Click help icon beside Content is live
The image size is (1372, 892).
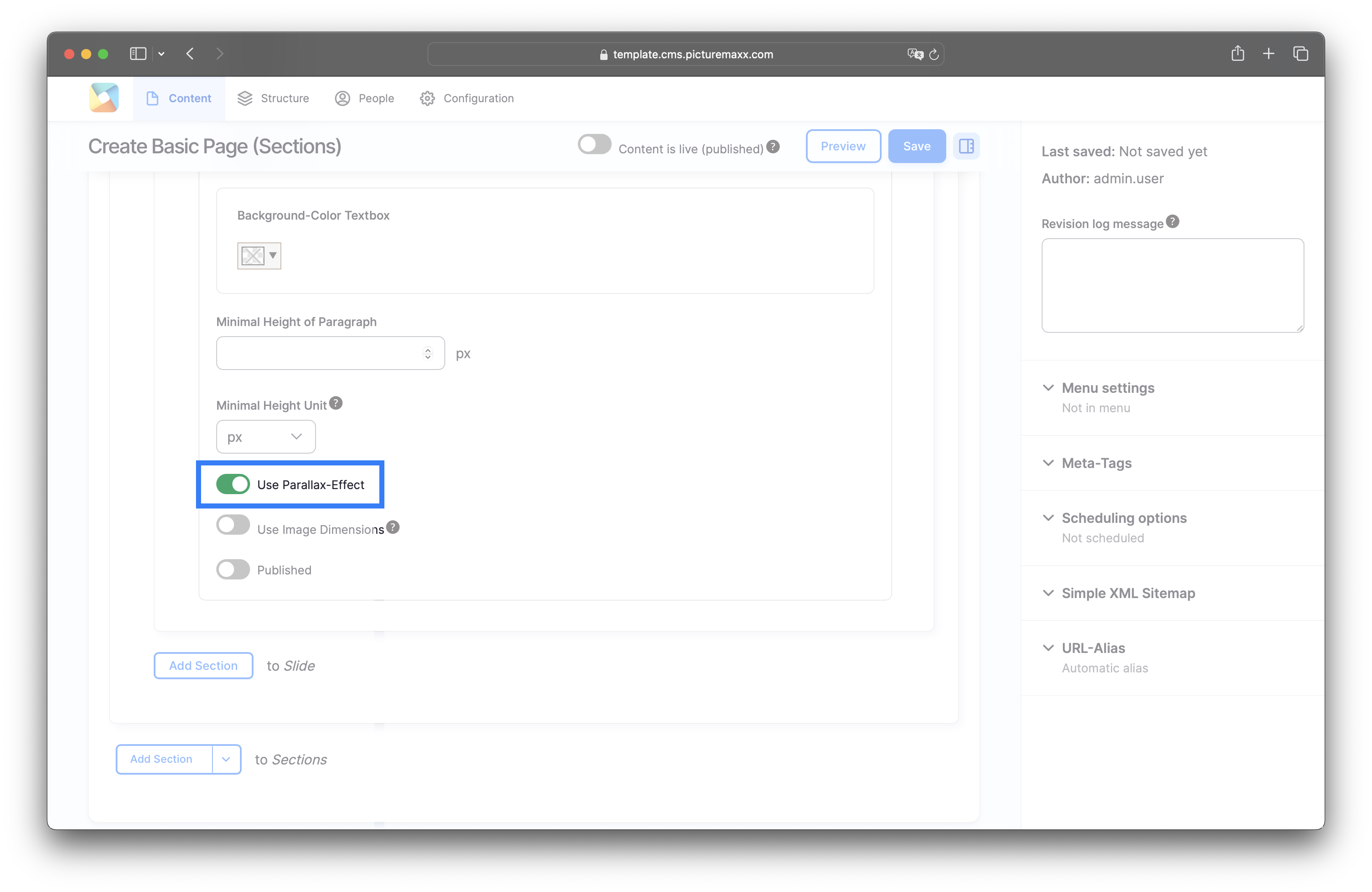773,147
